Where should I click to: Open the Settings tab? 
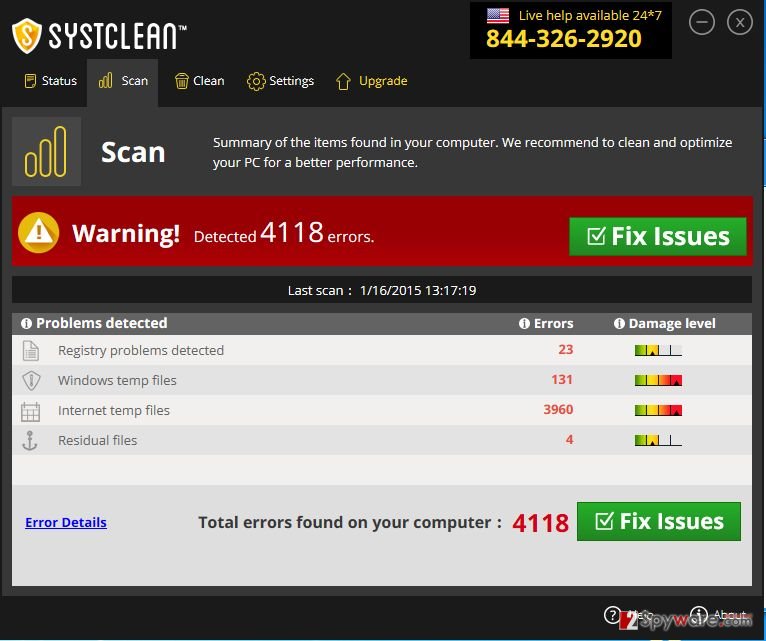(x=280, y=81)
